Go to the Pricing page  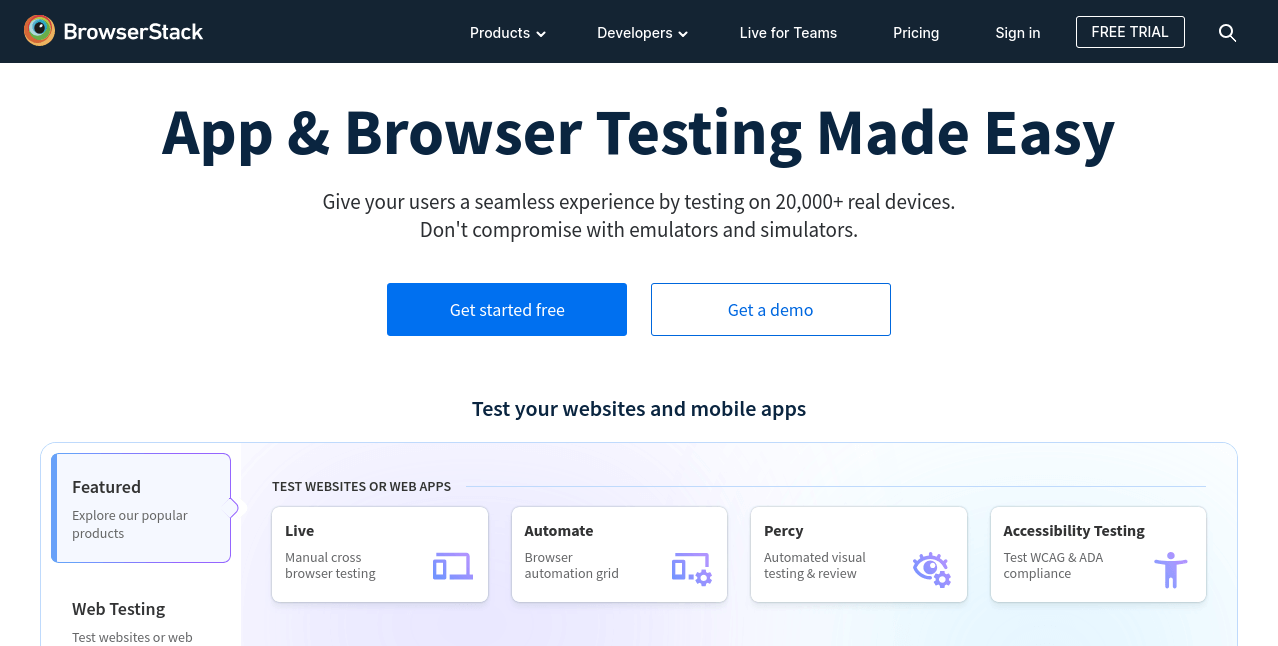click(x=916, y=33)
